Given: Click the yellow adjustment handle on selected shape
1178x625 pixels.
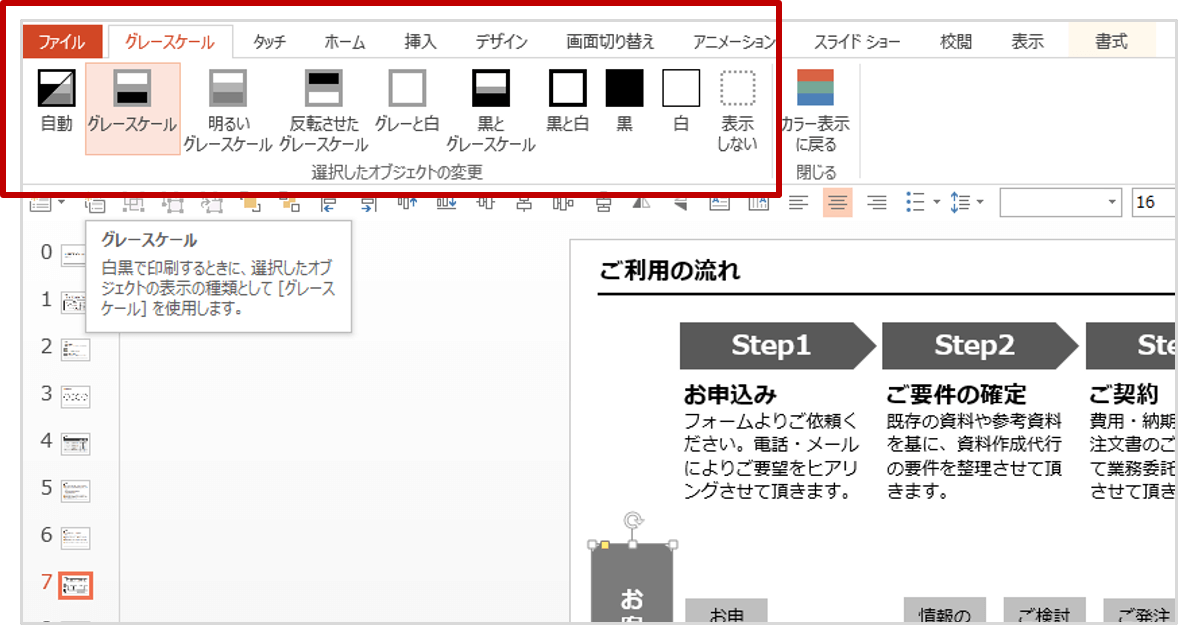Looking at the screenshot, I should 605,545.
